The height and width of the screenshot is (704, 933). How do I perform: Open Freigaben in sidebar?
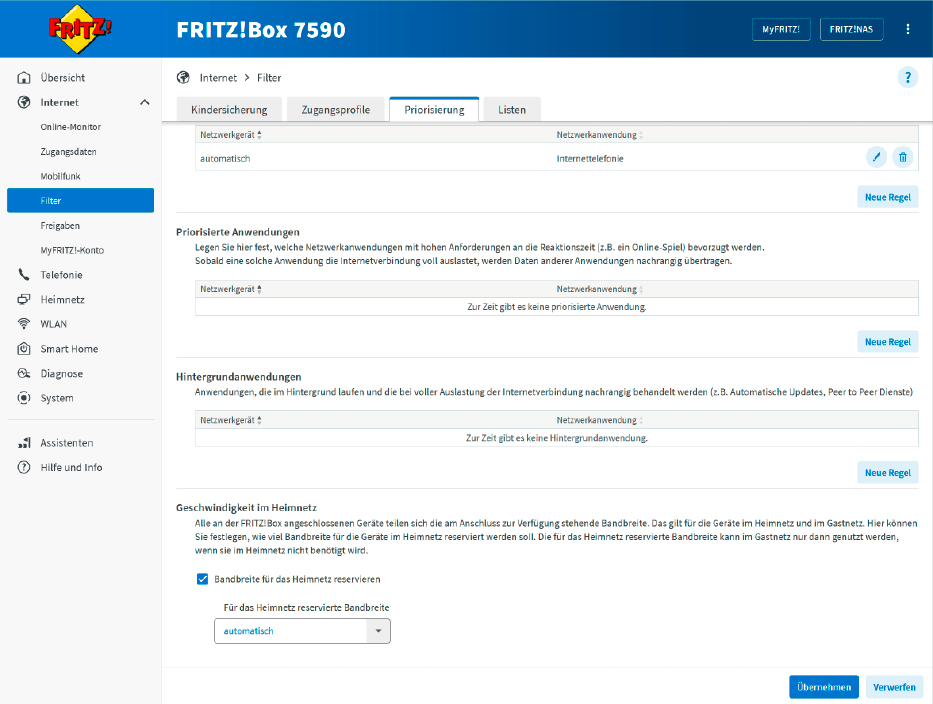point(60,226)
